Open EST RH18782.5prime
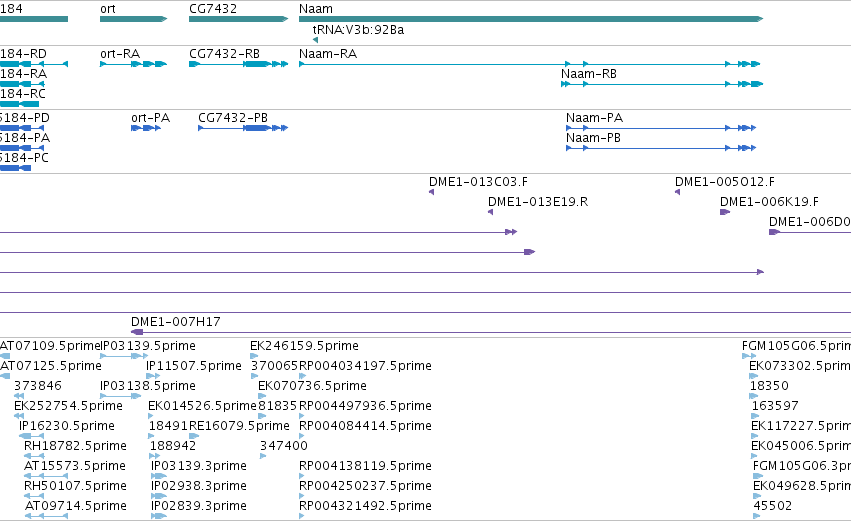 (75, 446)
